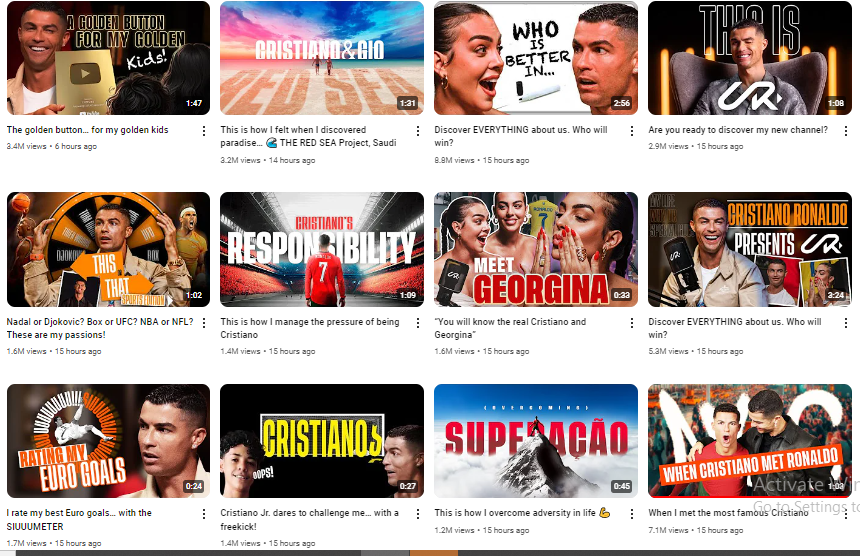The image size is (860, 556).
Task: Open more options for Nadal or Djokovic video
Action: tap(204, 322)
